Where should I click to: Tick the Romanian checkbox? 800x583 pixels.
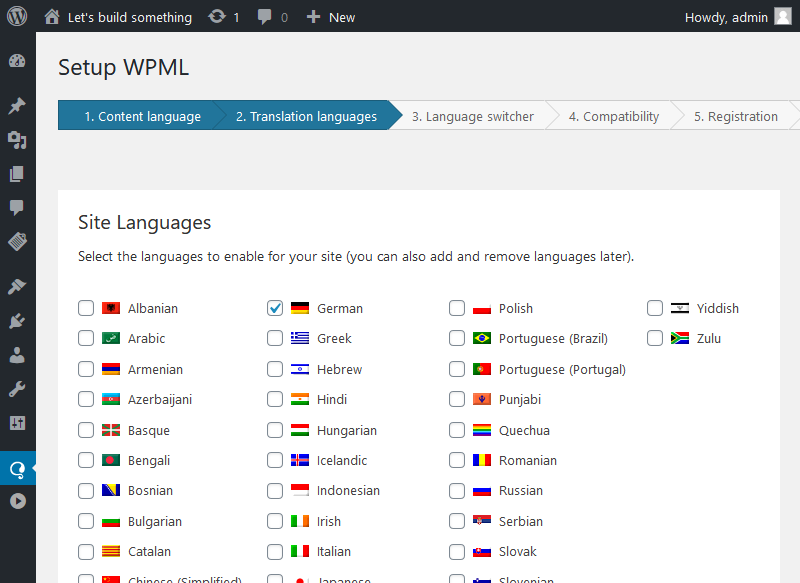pyautogui.click(x=457, y=460)
